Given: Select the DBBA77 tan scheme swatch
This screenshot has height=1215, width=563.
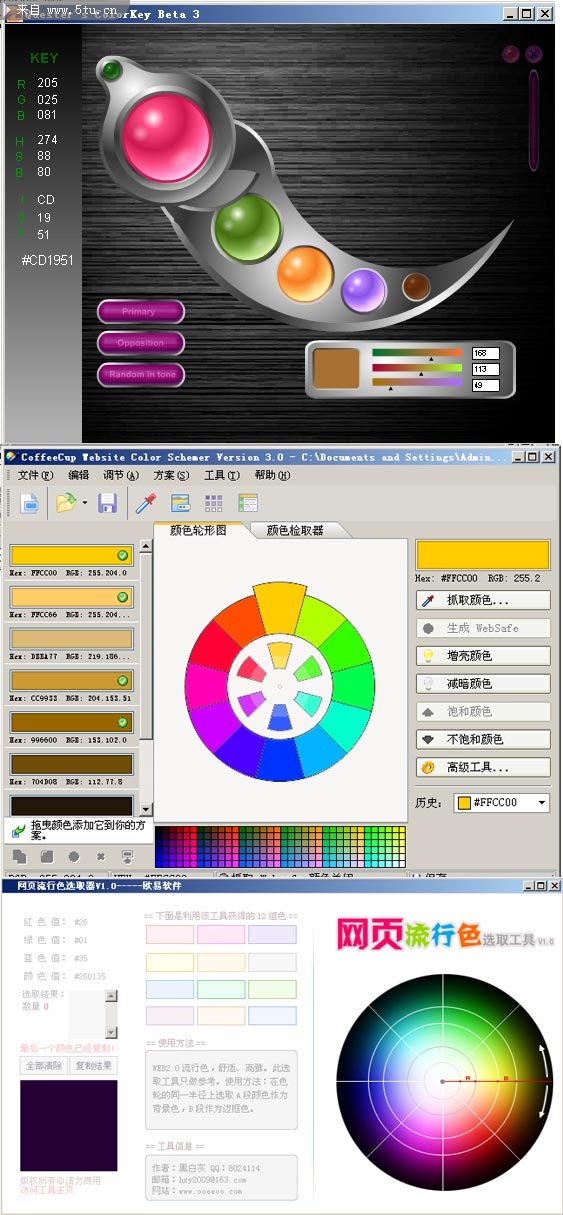Looking at the screenshot, I should [71, 639].
